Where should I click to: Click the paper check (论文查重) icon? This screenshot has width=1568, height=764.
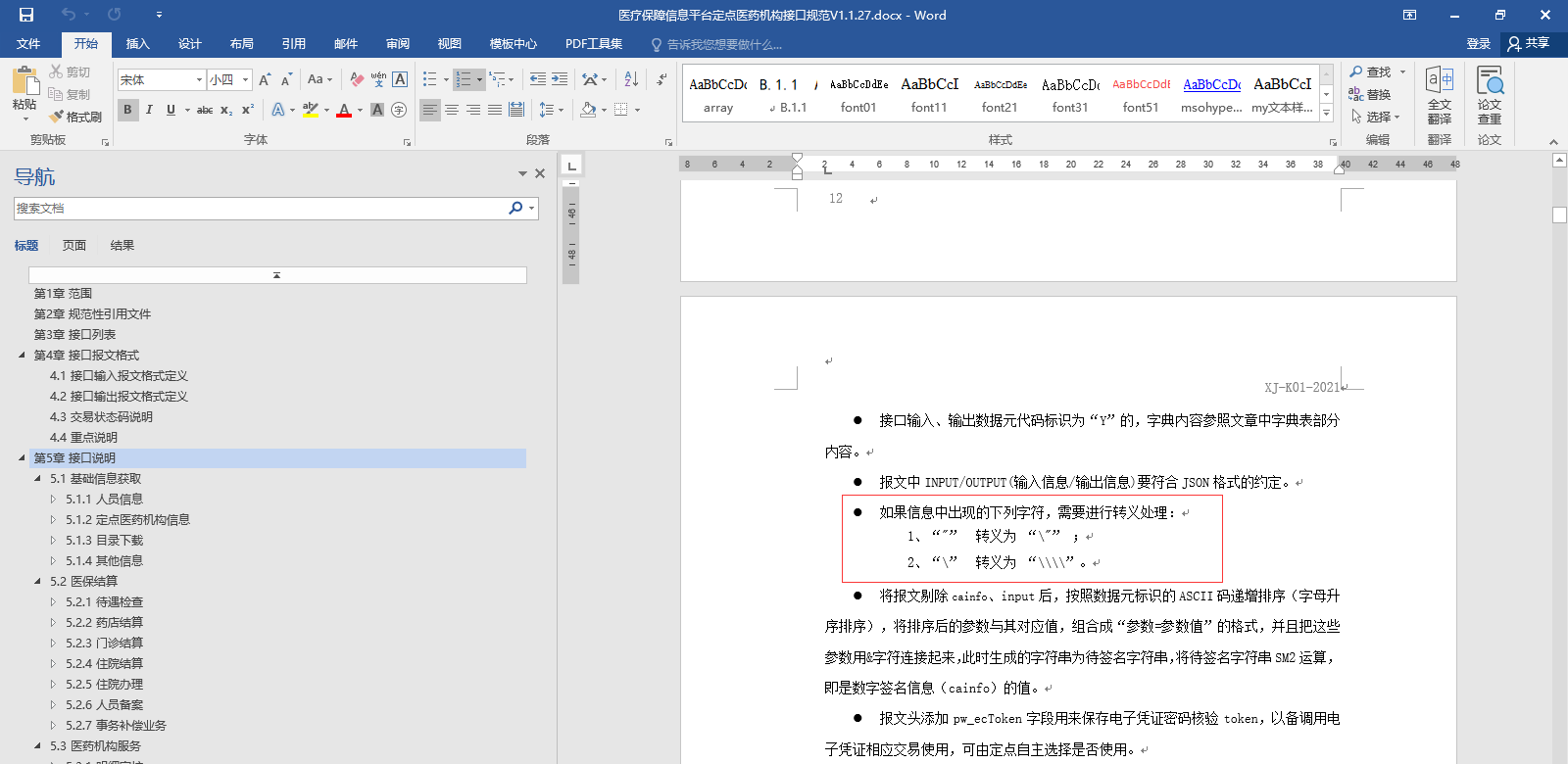(x=1490, y=95)
